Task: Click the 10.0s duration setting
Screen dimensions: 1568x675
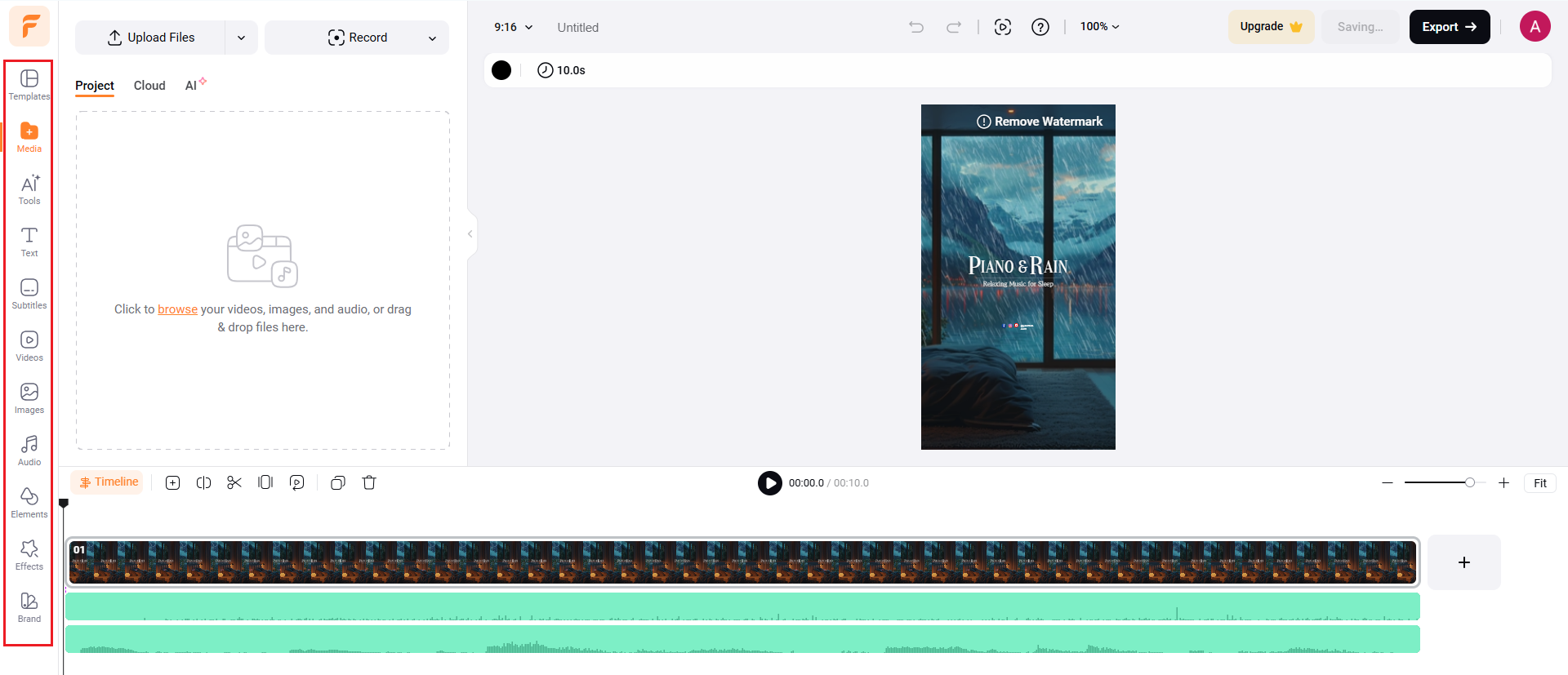Action: (x=561, y=70)
